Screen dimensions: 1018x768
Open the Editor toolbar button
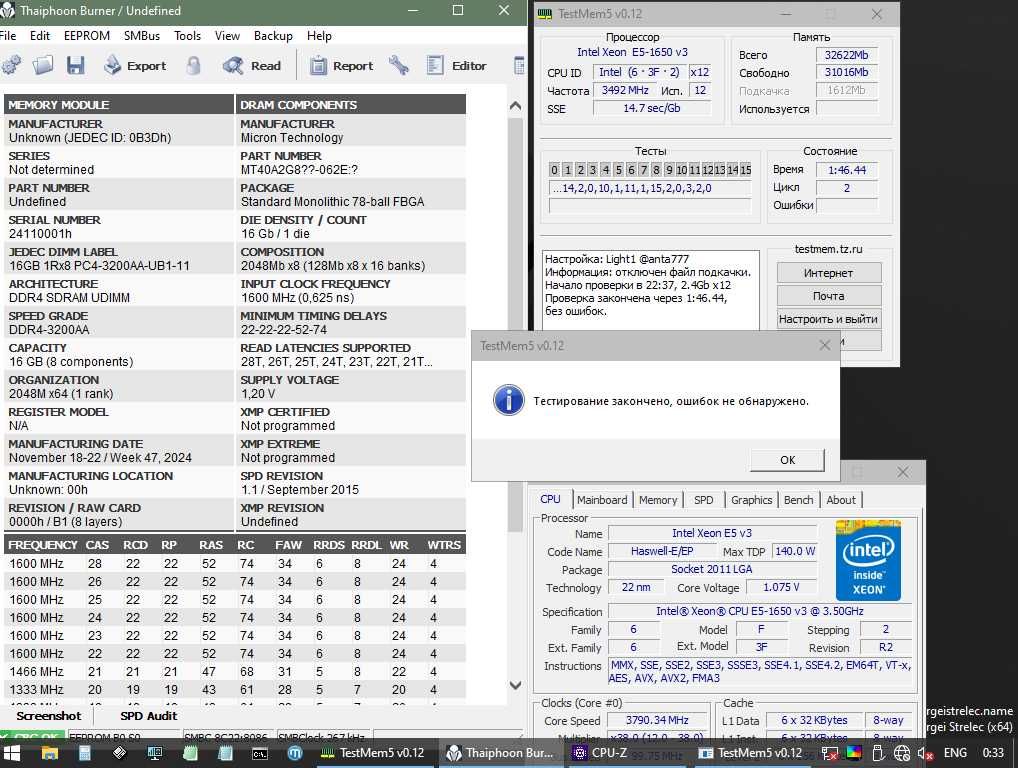[456, 66]
